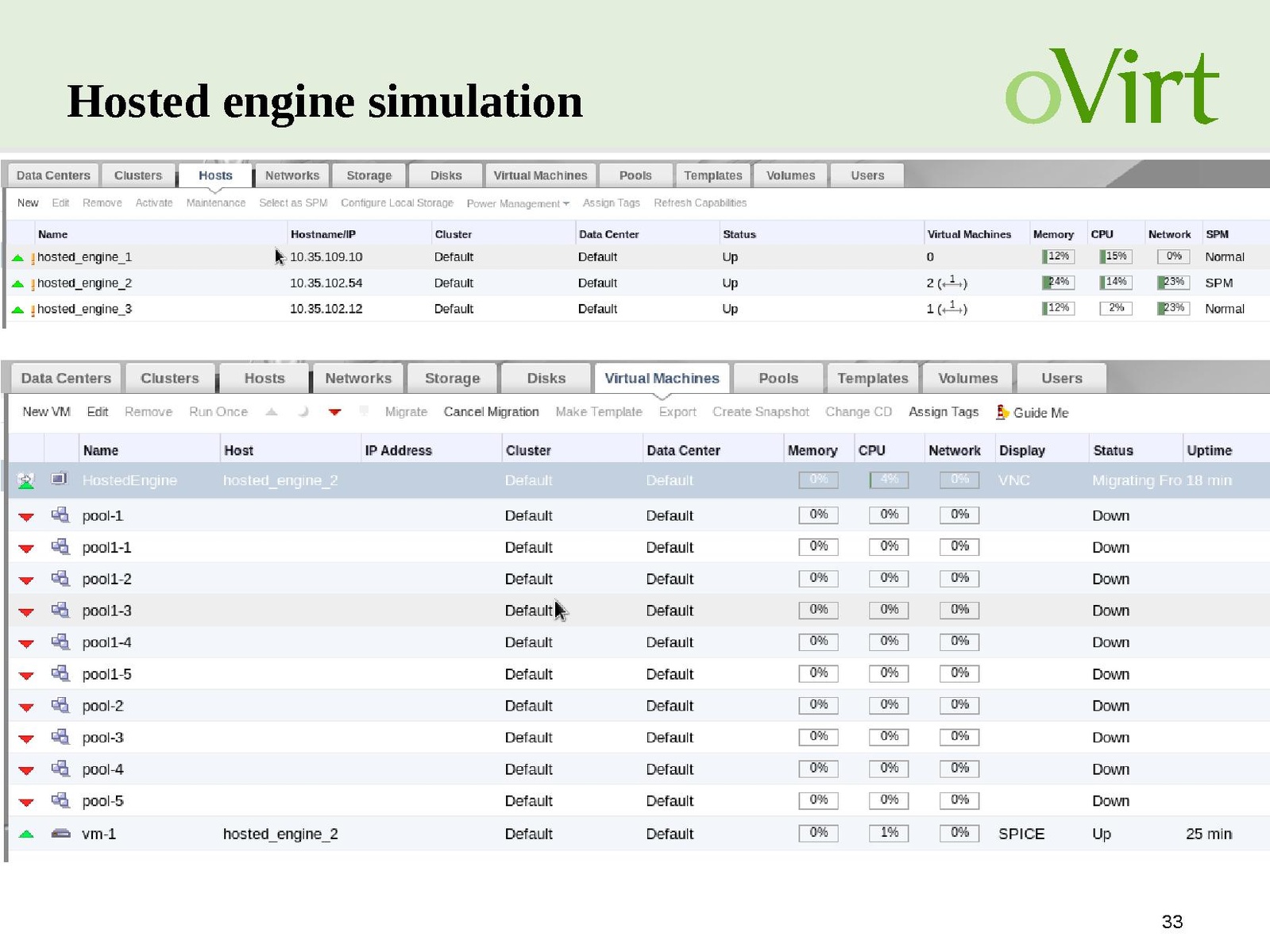Screen dimensions: 1270x952
Task: Open the Guide Me helper
Action: 1033,412
